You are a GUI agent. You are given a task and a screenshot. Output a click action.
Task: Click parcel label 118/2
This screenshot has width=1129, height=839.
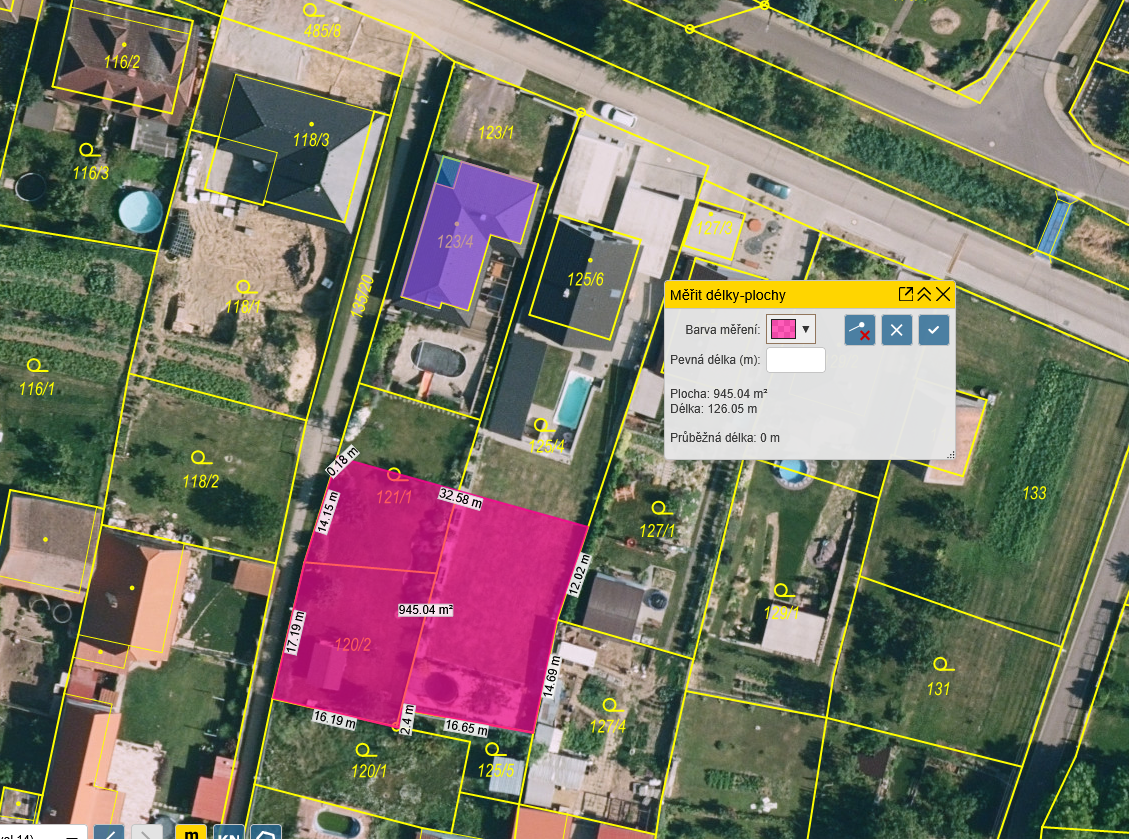point(200,481)
